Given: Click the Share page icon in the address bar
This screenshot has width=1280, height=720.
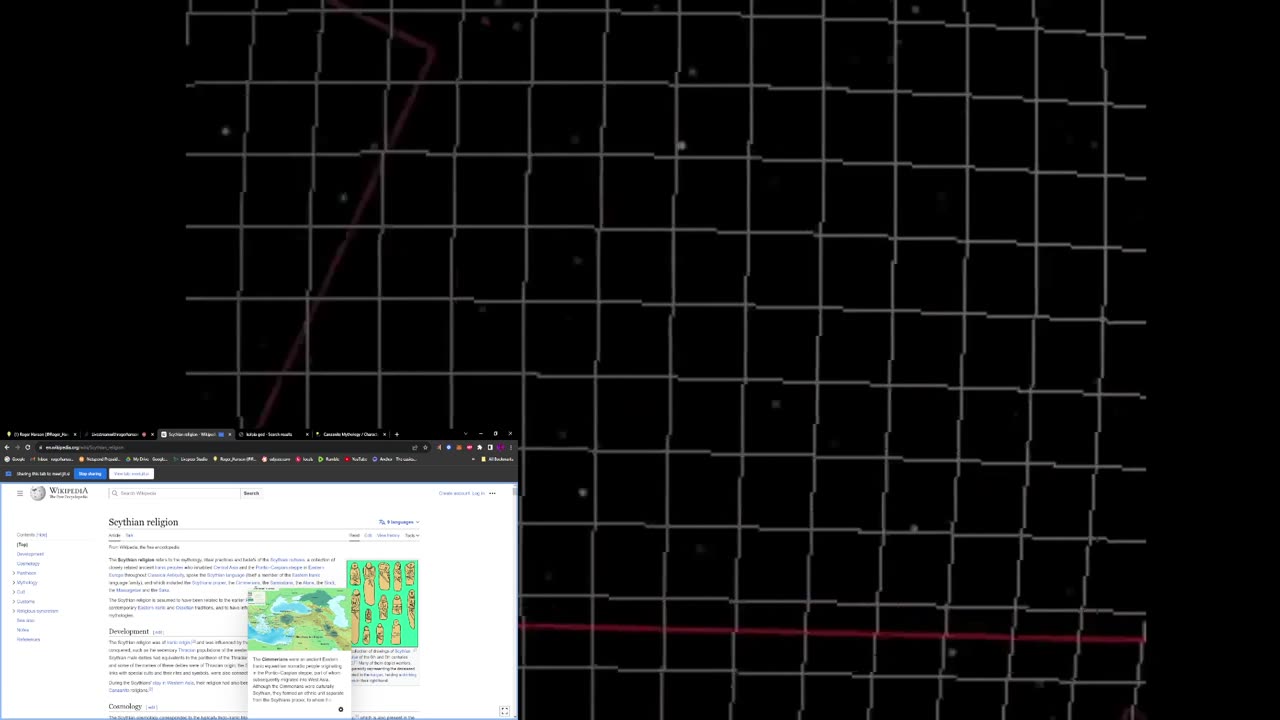Looking at the screenshot, I should coord(415,447).
